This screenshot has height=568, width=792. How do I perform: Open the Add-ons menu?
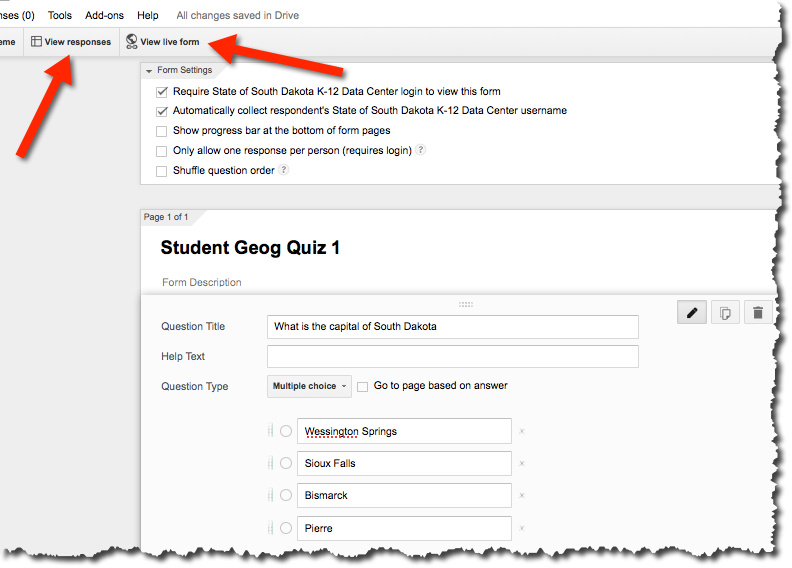pyautogui.click(x=104, y=15)
